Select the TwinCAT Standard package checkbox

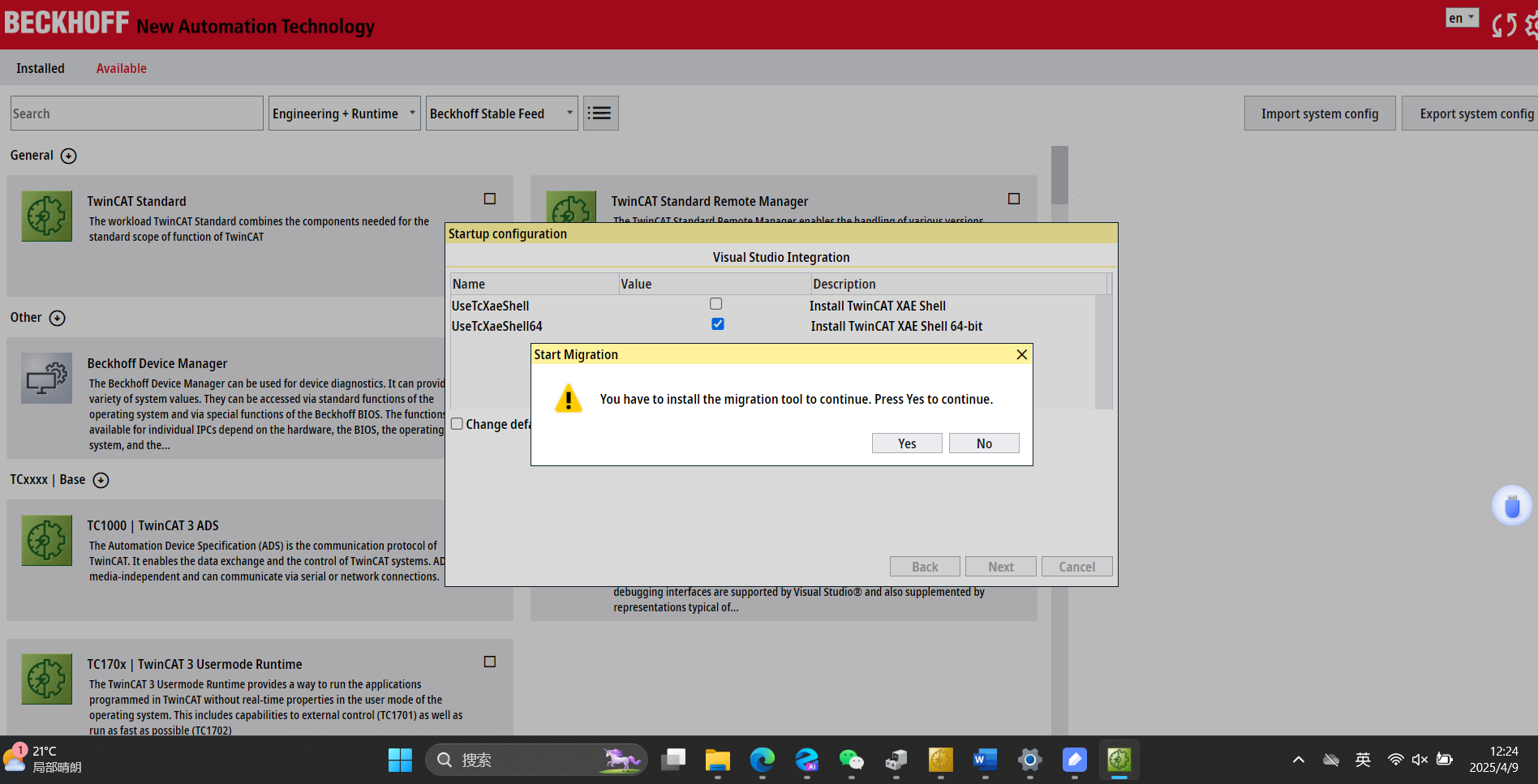[490, 199]
